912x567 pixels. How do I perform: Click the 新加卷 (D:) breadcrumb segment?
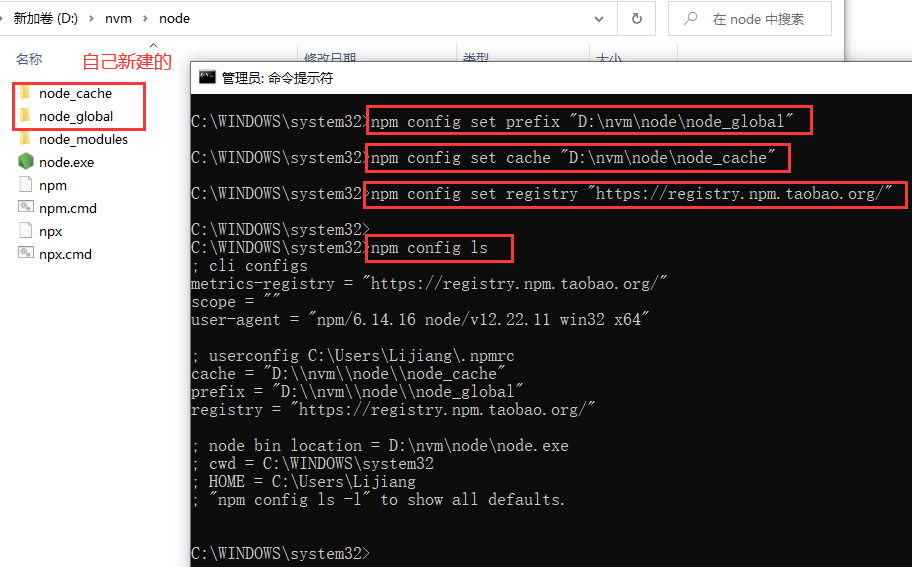click(45, 19)
